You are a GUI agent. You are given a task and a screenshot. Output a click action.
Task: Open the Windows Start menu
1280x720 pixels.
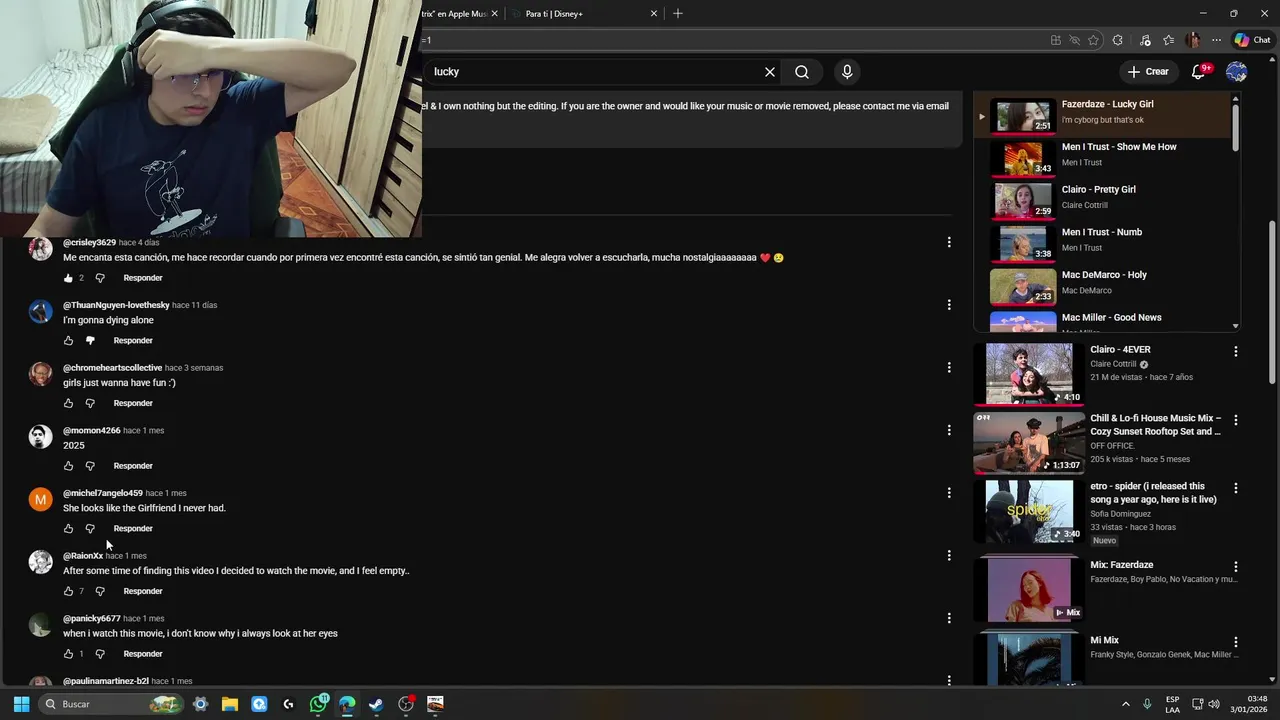(21, 704)
